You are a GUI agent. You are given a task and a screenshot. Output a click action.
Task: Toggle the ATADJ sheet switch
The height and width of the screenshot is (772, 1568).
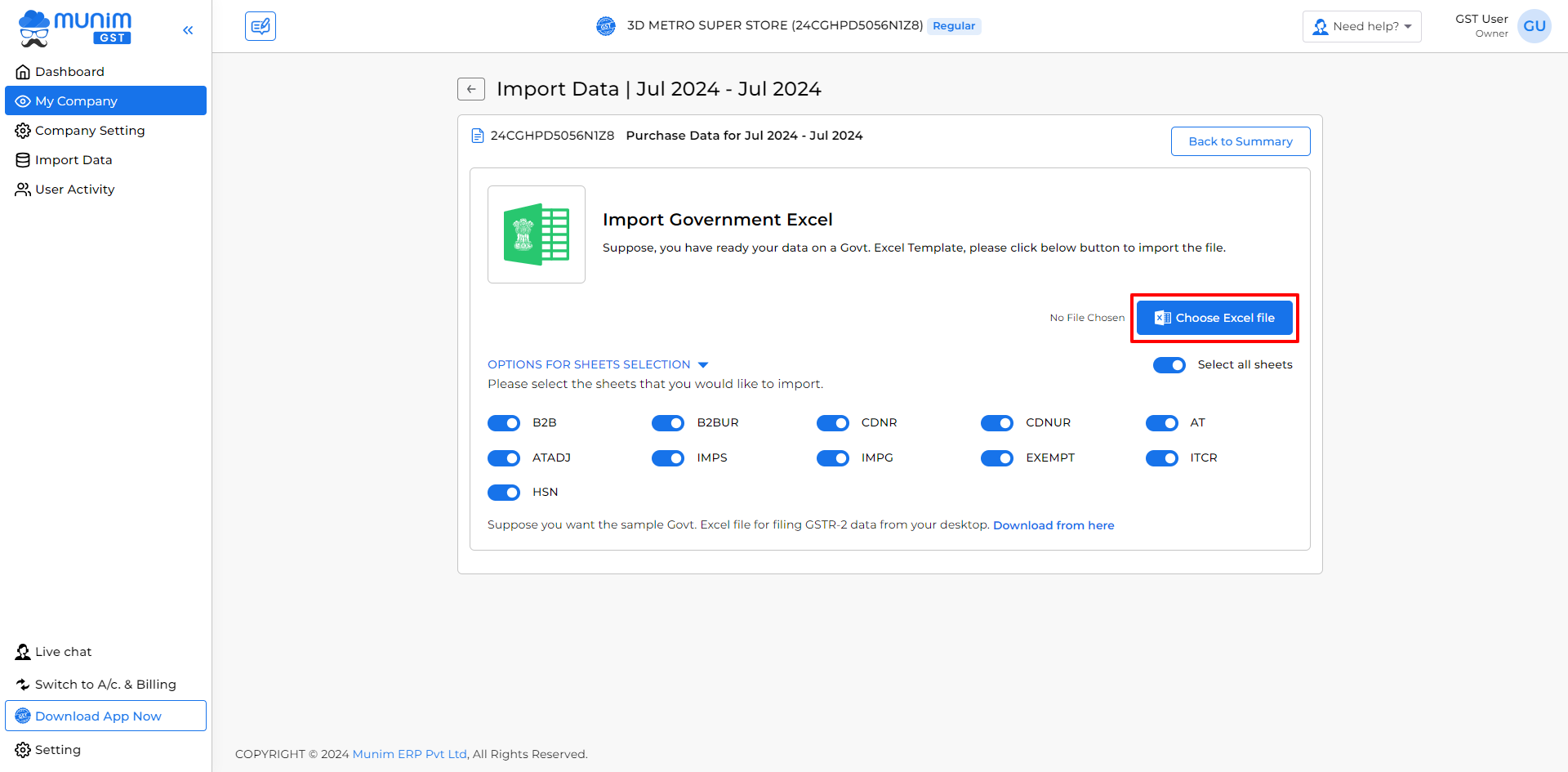pyautogui.click(x=504, y=458)
